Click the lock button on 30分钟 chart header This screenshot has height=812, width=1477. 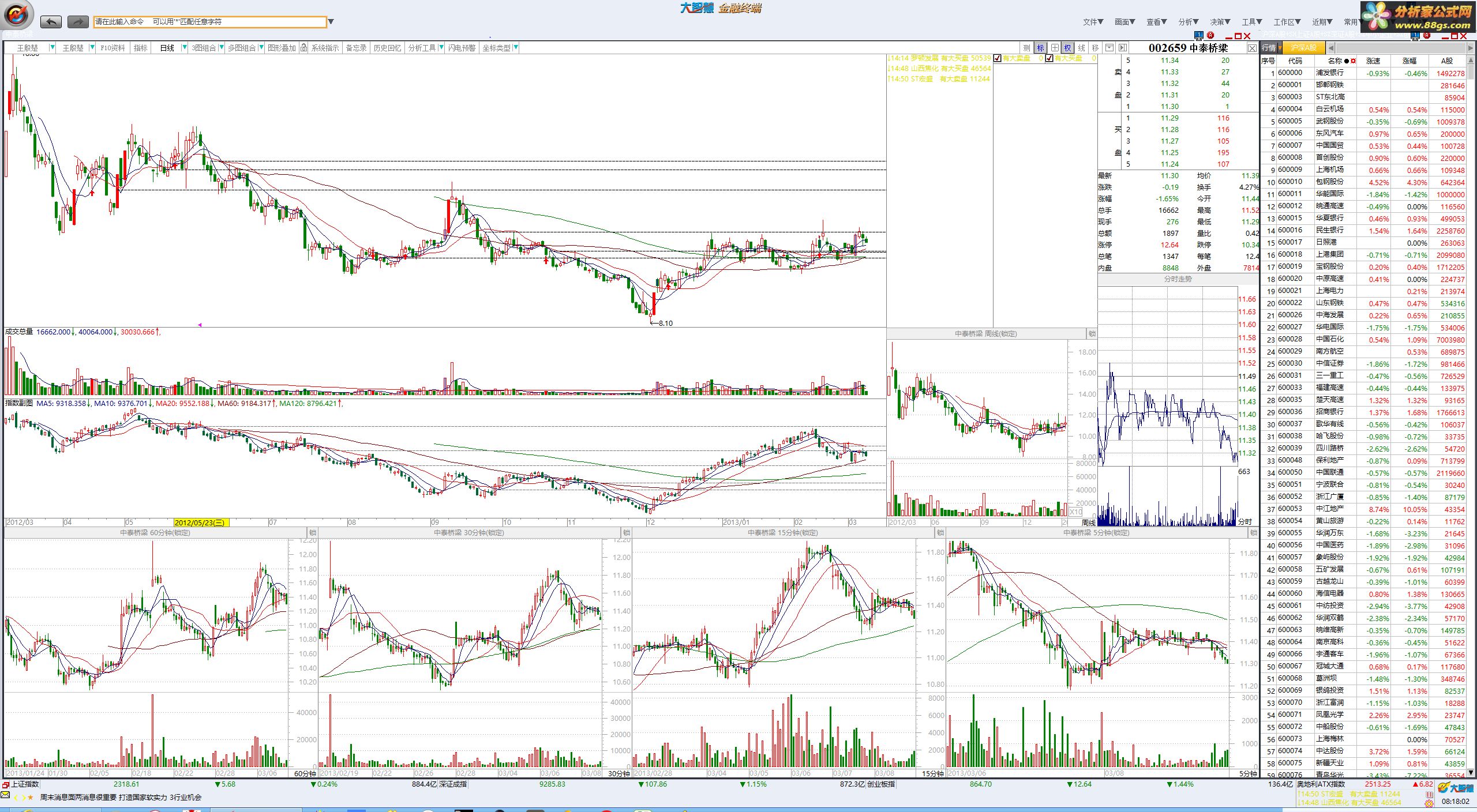tap(626, 533)
